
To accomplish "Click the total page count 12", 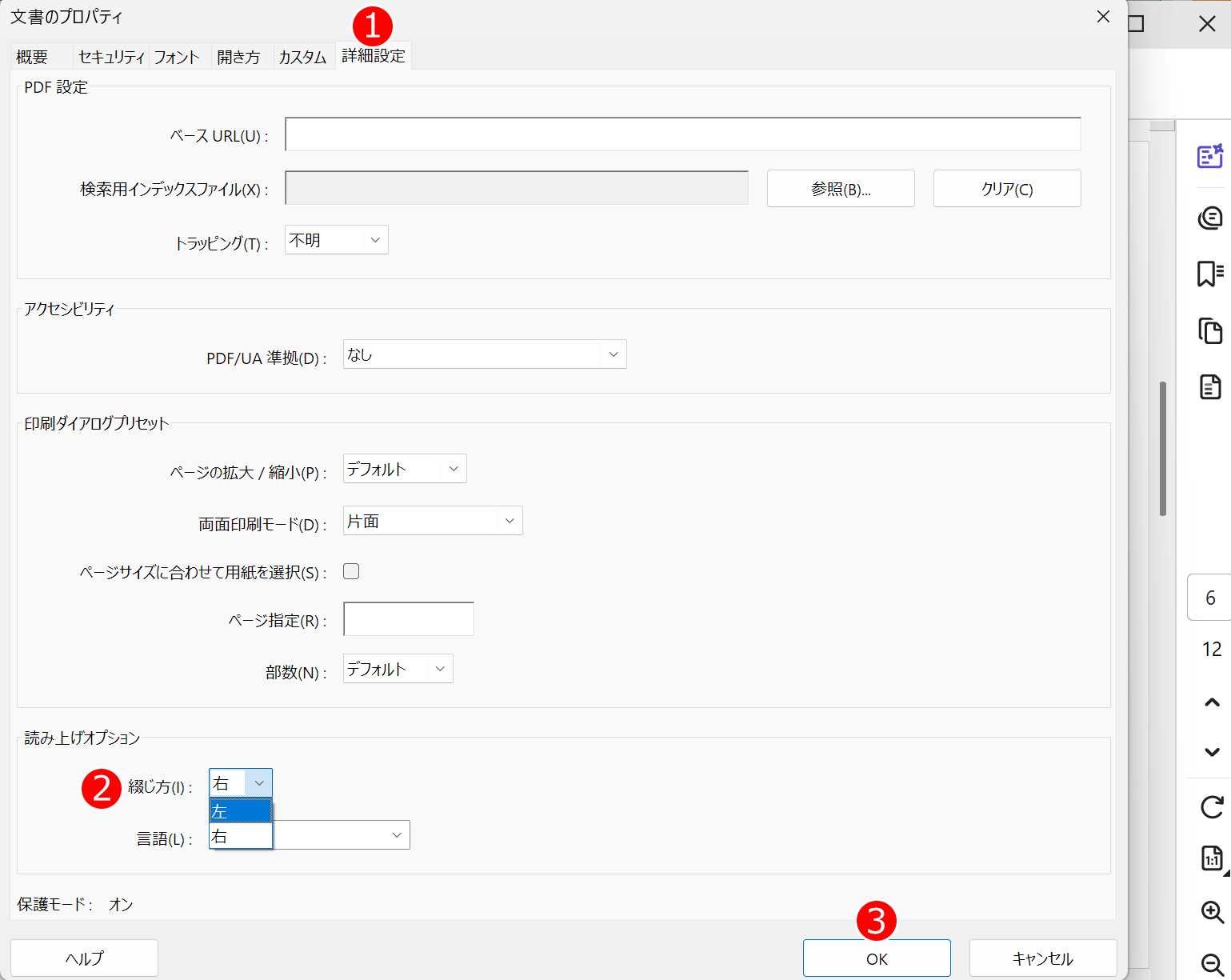I will coord(1212,649).
